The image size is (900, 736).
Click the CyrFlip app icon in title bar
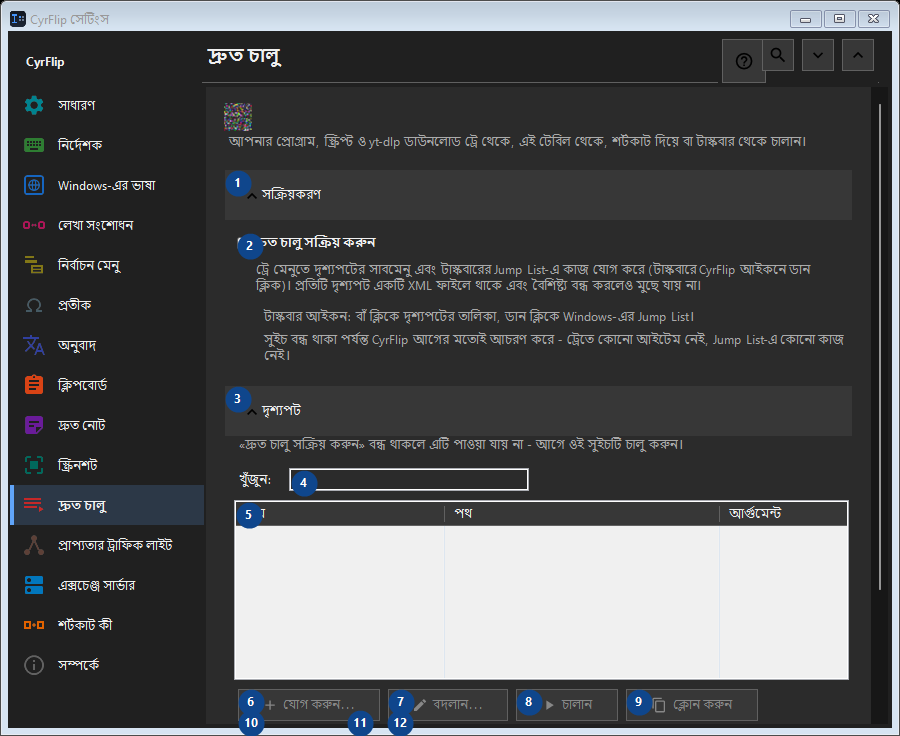[x=18, y=19]
